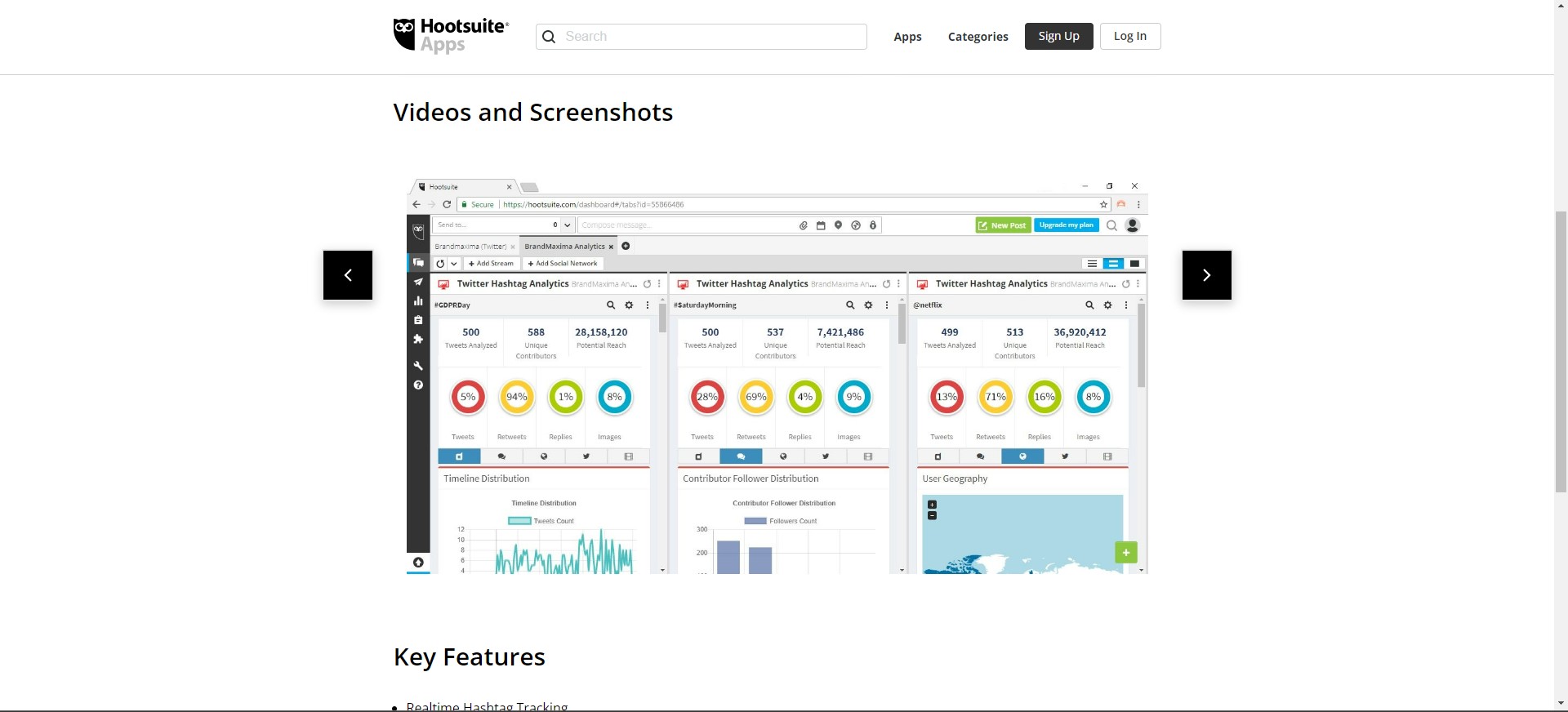This screenshot has width=1568, height=712.
Task: Click the Upgrade my plan button
Action: point(1067,225)
